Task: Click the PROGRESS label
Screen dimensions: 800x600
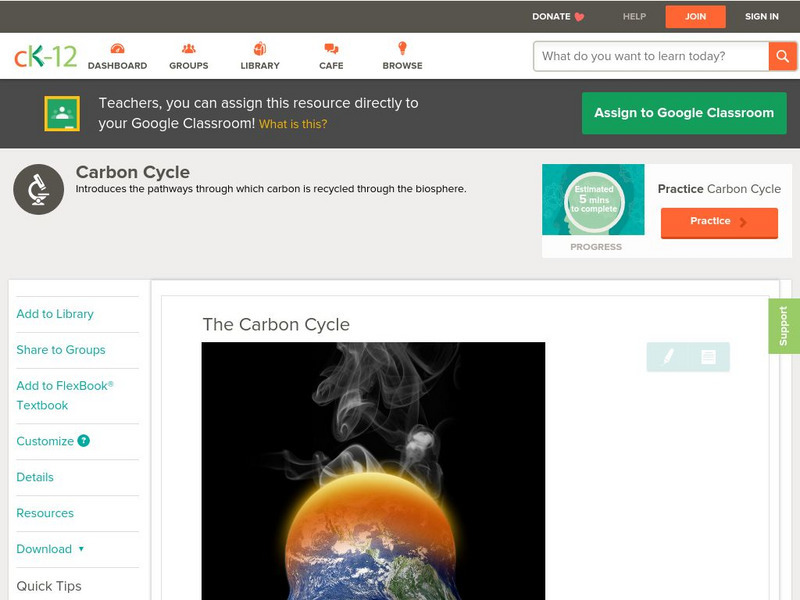Action: [596, 247]
